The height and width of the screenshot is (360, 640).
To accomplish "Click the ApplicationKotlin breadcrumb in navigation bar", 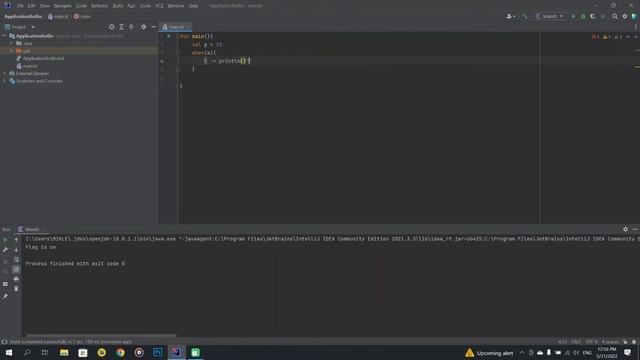I will pos(23,16).
